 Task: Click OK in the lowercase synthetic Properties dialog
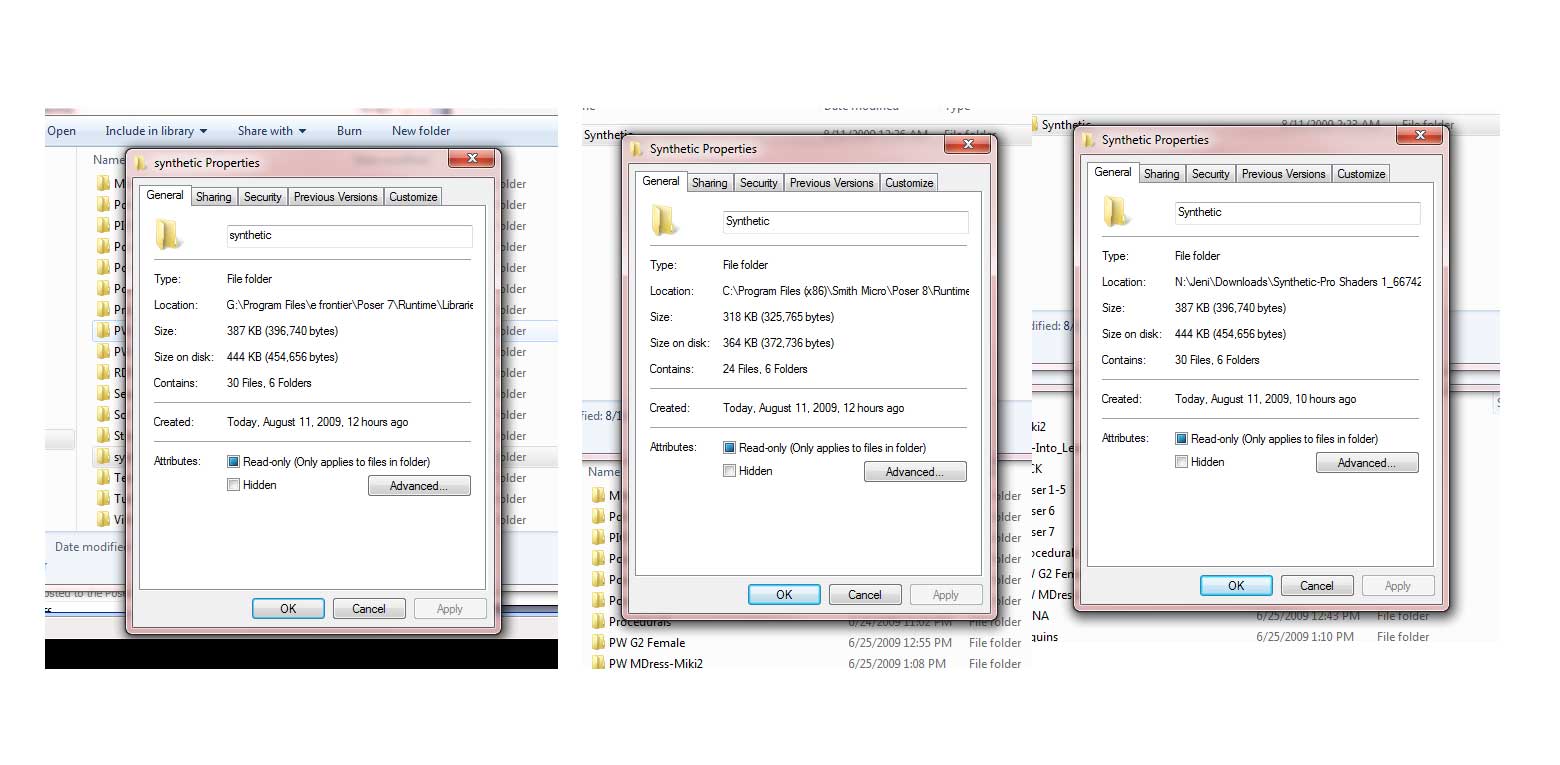288,609
